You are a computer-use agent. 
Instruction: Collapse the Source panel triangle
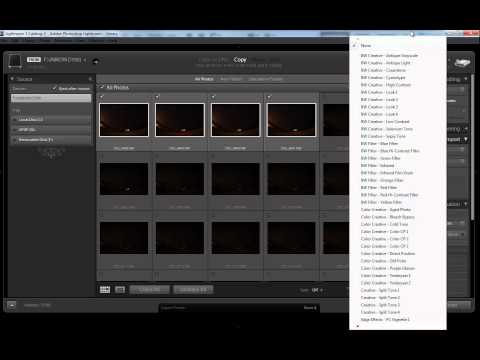pos(12,79)
